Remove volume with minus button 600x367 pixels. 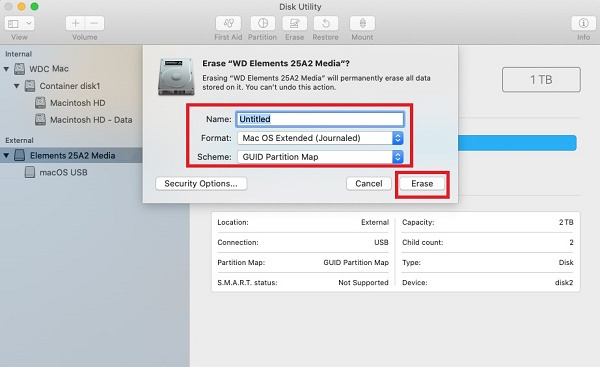[95, 24]
